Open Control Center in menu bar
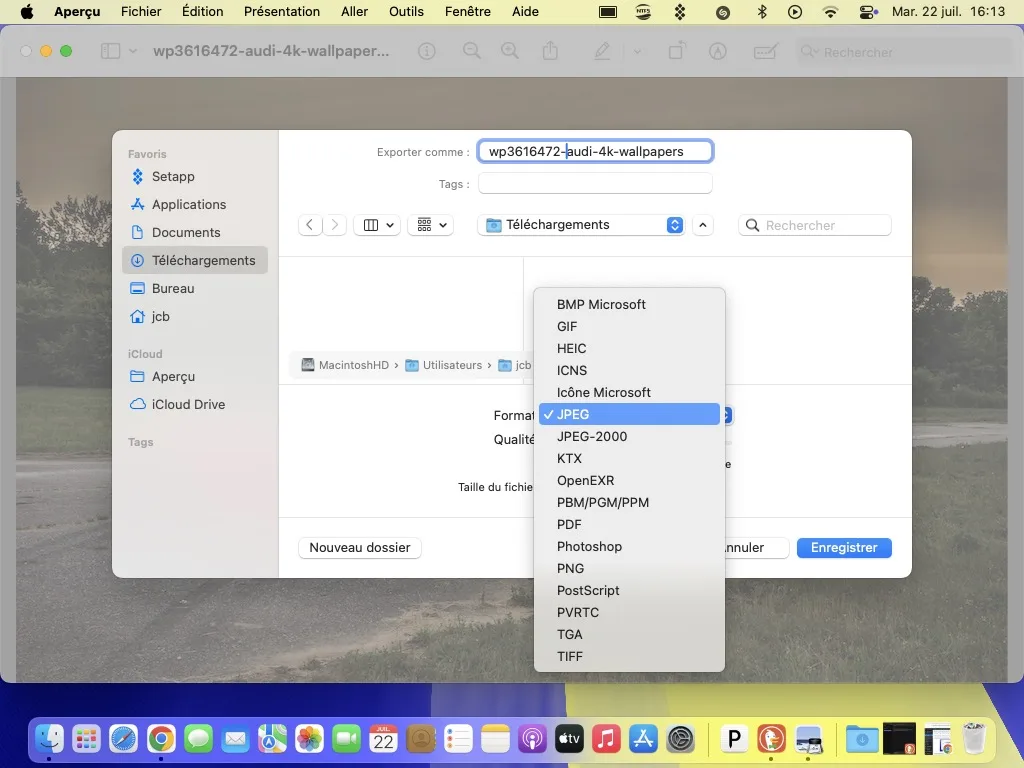Image resolution: width=1024 pixels, height=768 pixels. [868, 11]
